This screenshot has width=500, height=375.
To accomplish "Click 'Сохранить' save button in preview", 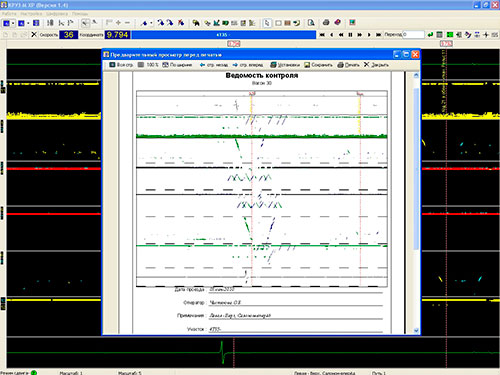I will pyautogui.click(x=318, y=65).
